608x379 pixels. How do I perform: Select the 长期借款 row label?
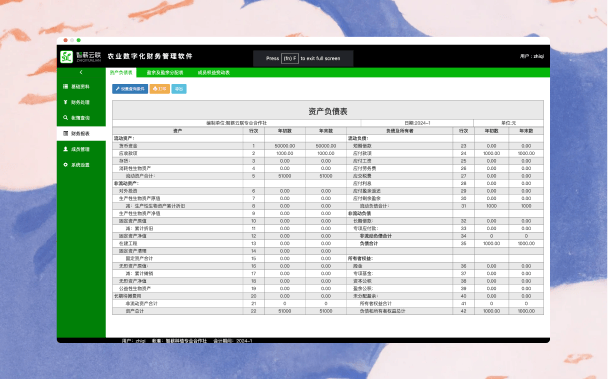[363, 221]
